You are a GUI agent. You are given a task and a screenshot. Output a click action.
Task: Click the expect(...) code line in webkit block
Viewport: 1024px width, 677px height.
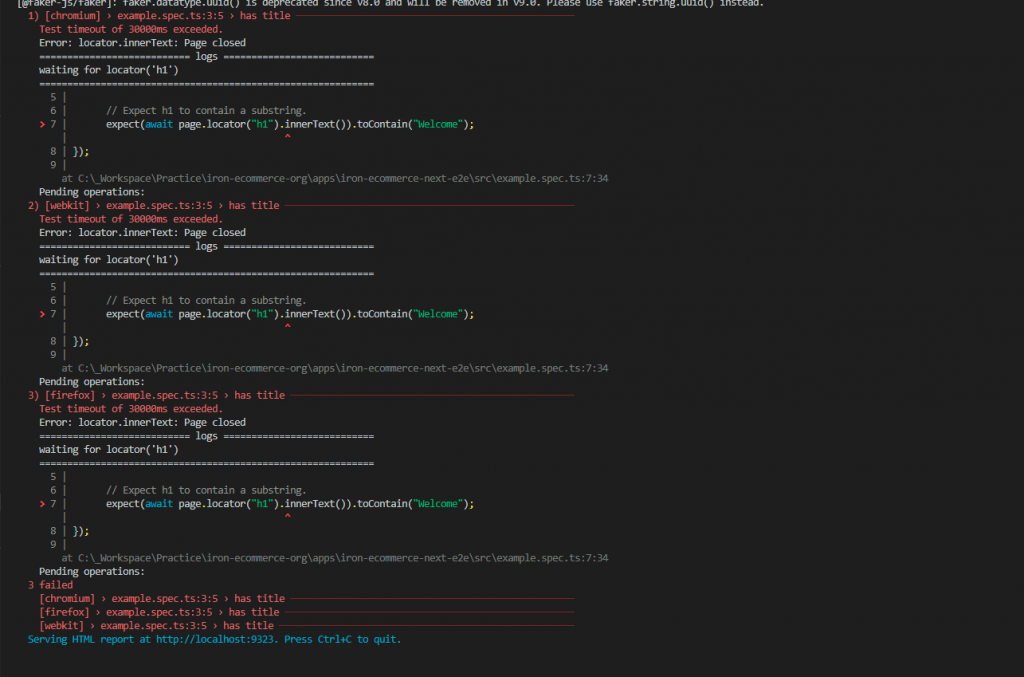coord(290,314)
